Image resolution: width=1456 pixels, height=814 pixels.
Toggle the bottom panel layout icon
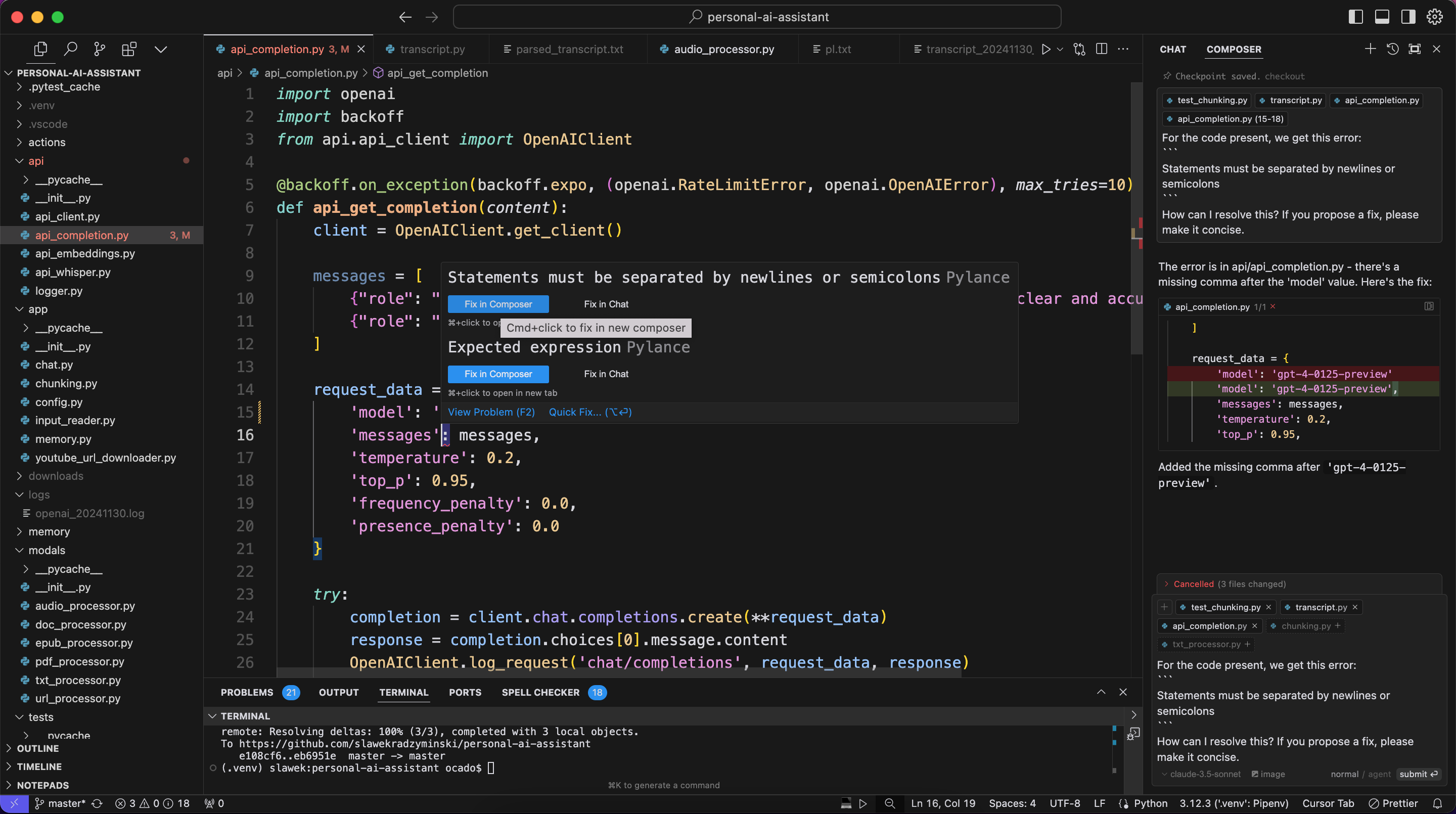(x=1382, y=17)
